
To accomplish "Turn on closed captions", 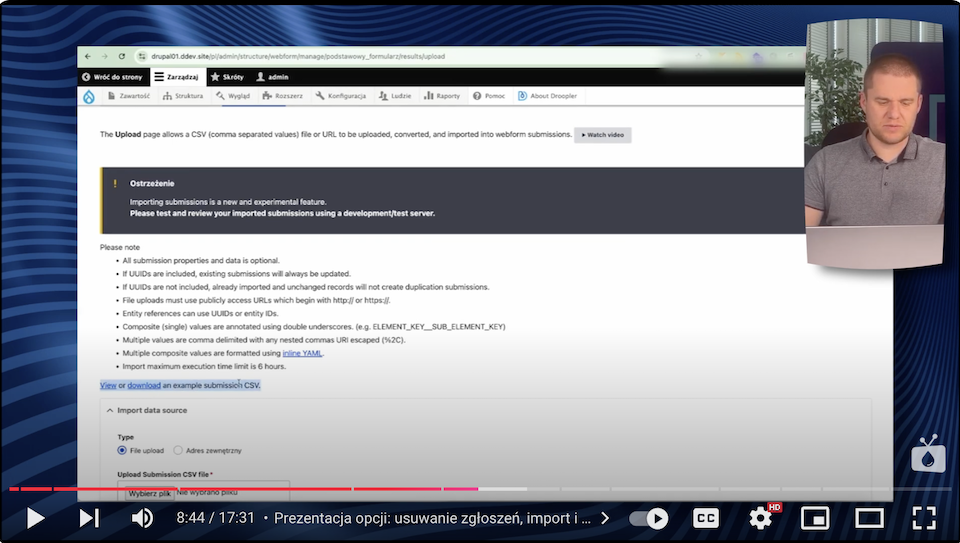I will (705, 519).
